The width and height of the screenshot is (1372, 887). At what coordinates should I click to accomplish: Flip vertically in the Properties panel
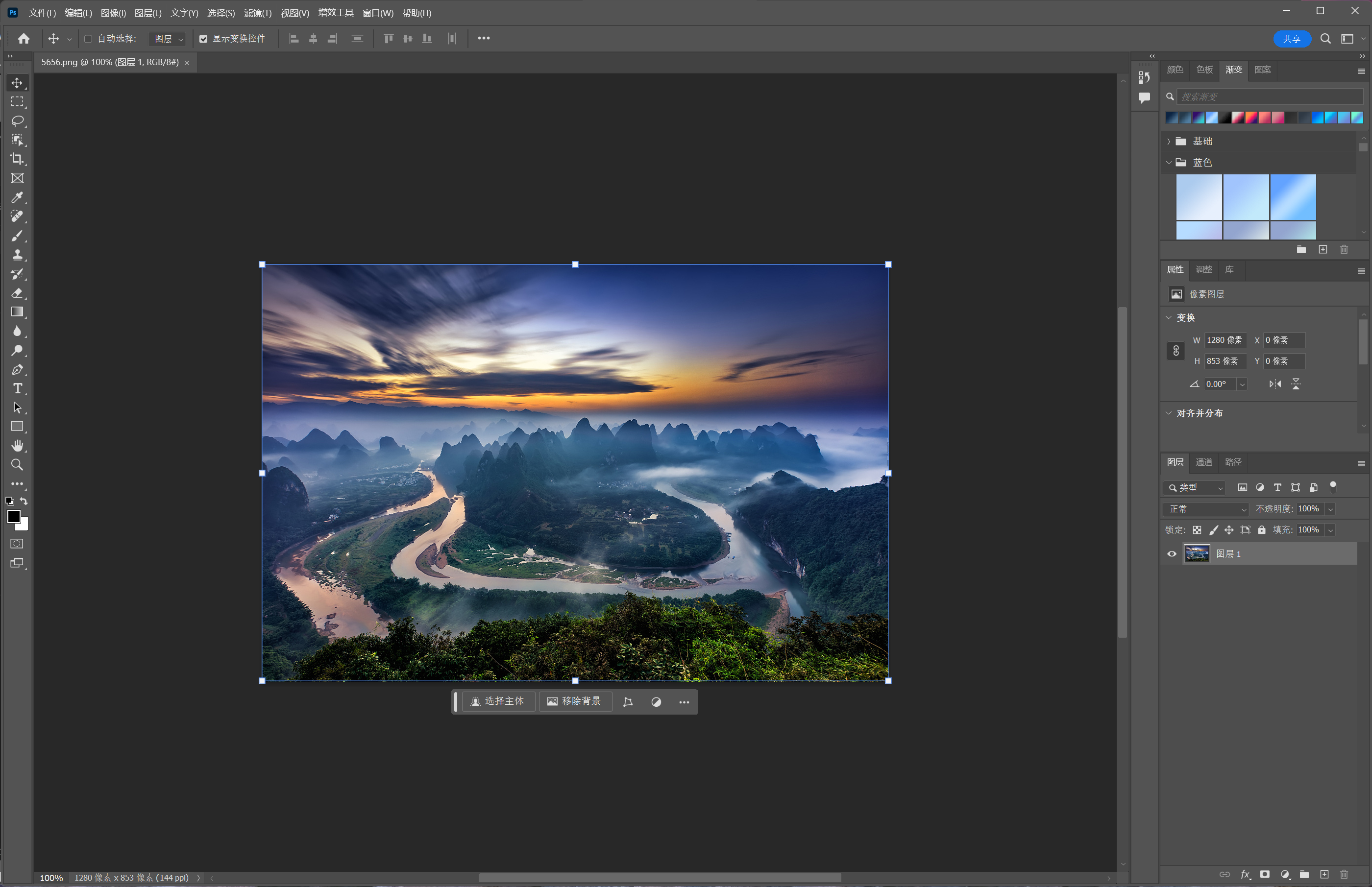1296,384
